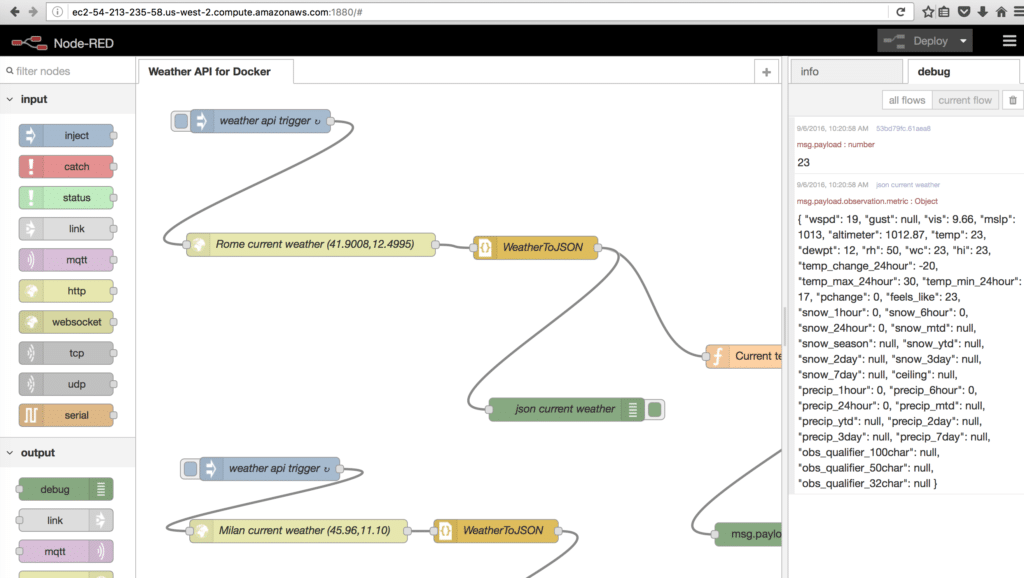The width and height of the screenshot is (1024, 578).
Task: Pick the http input node in palette
Action: click(66, 291)
